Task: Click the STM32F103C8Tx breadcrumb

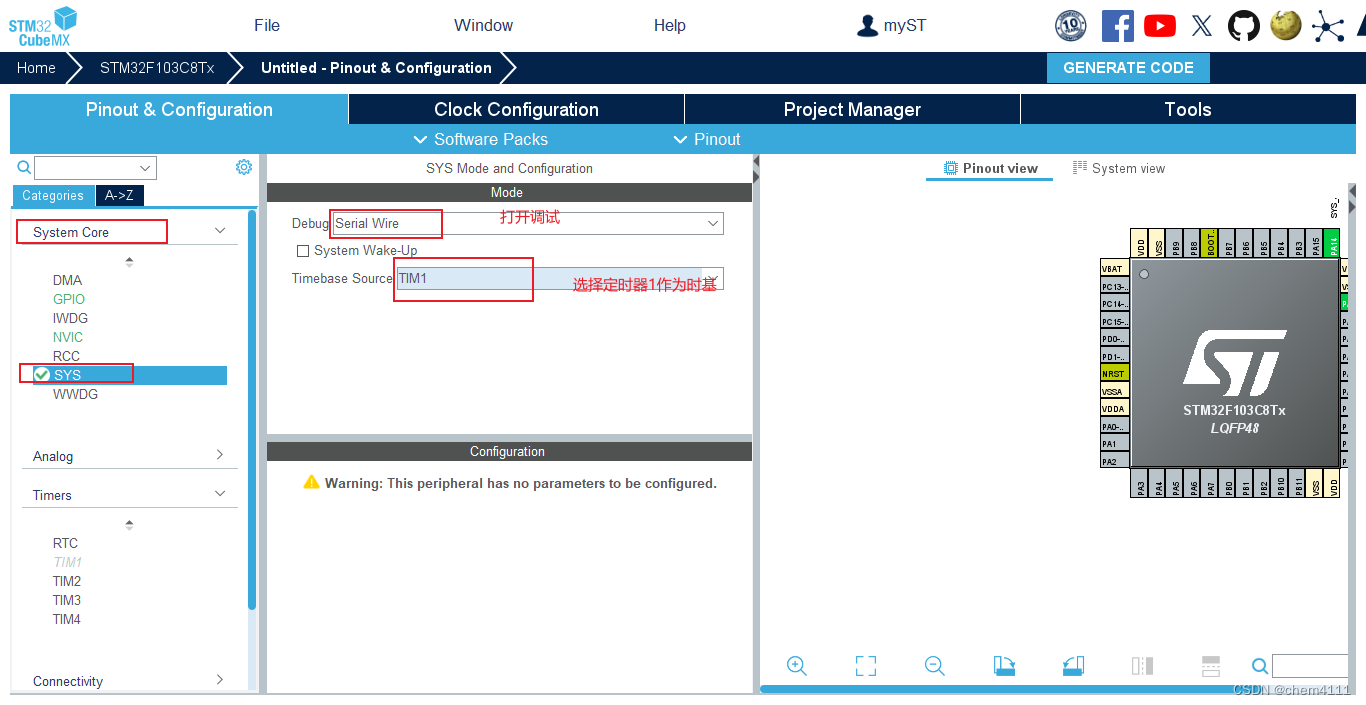Action: pos(157,68)
